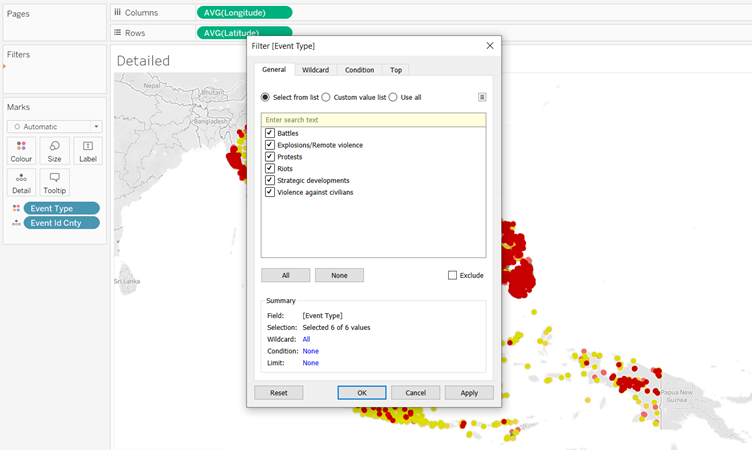This screenshot has width=752, height=450.
Task: Open the Event Type pill menu
Action: pos(63,208)
